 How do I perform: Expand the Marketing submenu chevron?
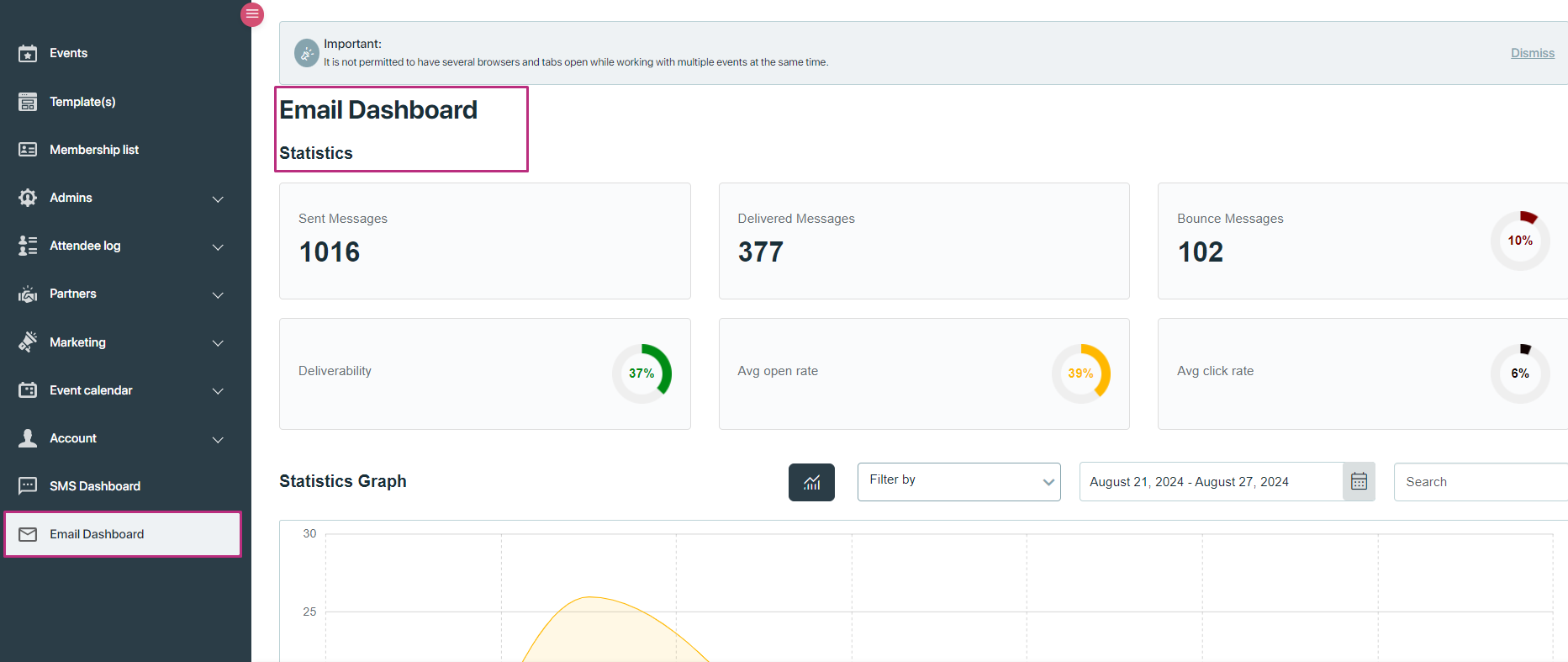tap(218, 343)
